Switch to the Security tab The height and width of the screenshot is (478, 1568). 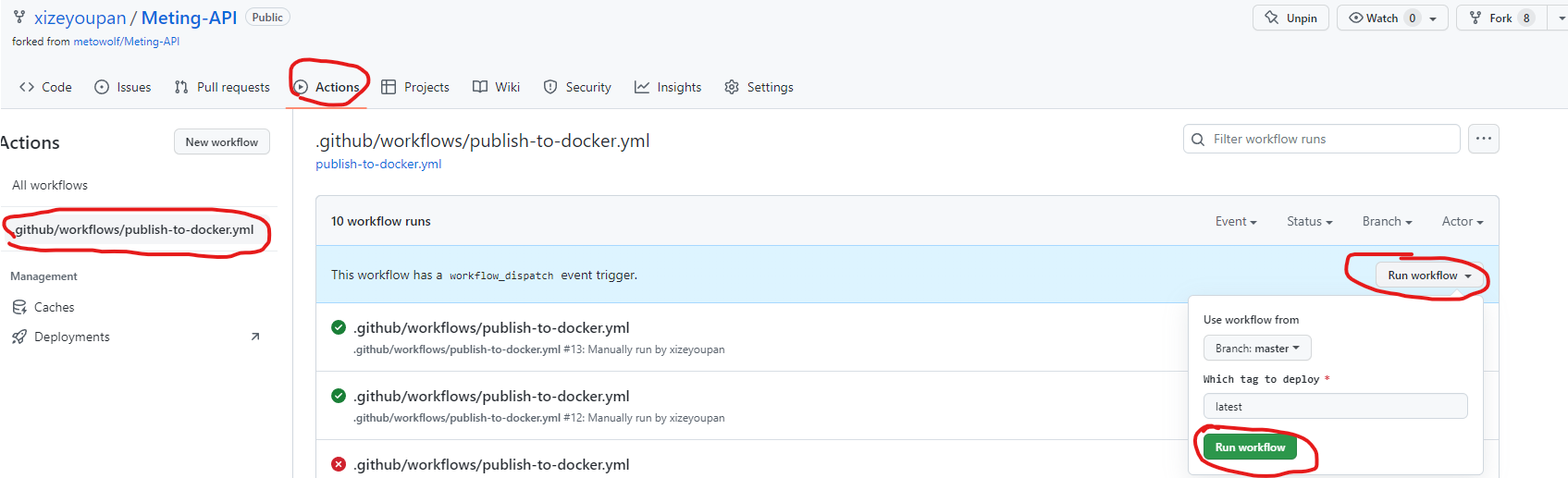(x=577, y=87)
